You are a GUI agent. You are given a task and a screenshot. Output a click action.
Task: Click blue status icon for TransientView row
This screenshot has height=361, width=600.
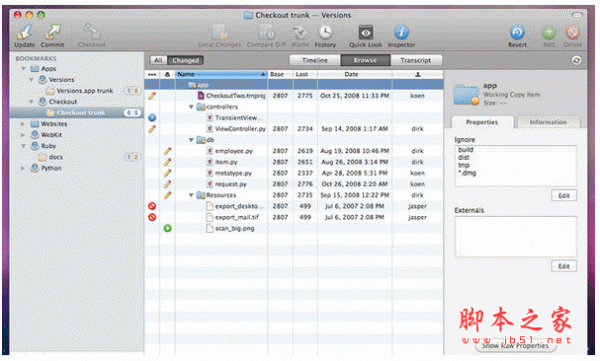pyautogui.click(x=152, y=118)
